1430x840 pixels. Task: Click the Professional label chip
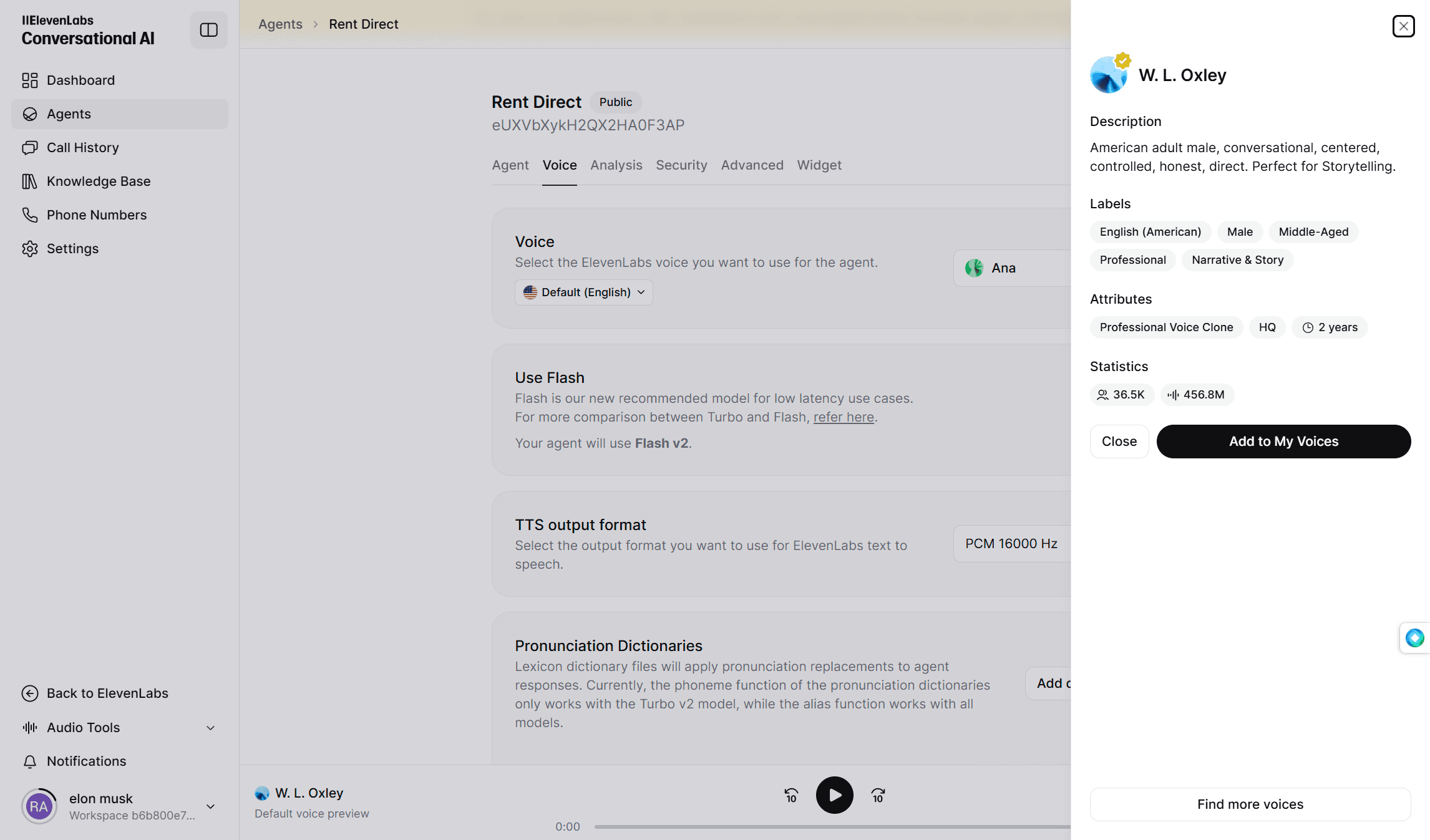[x=1132, y=260]
